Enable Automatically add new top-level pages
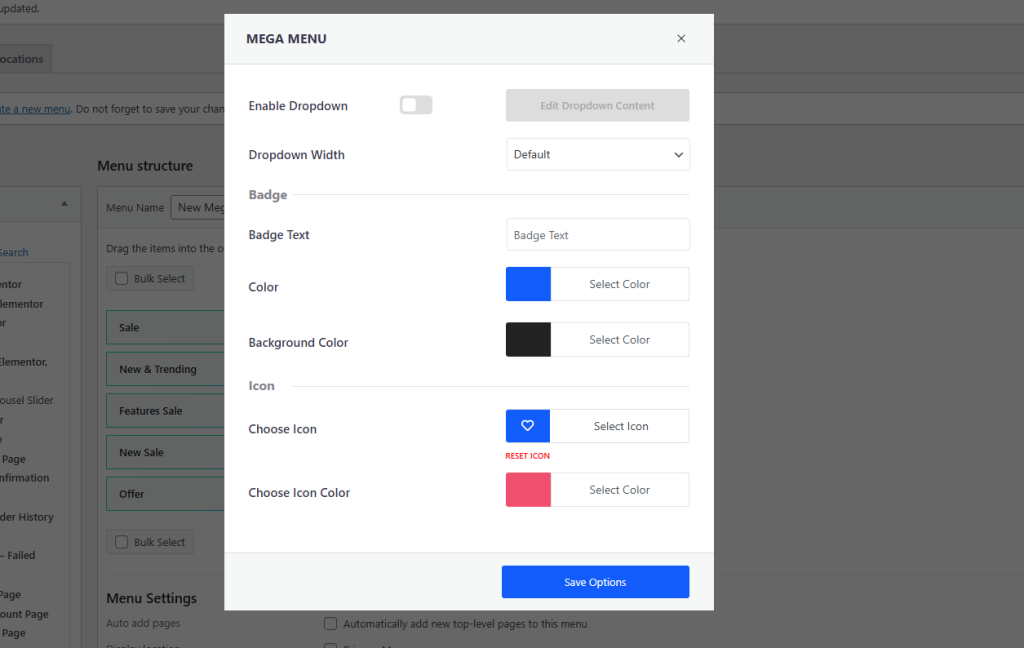Viewport: 1024px width, 648px height. click(x=331, y=624)
